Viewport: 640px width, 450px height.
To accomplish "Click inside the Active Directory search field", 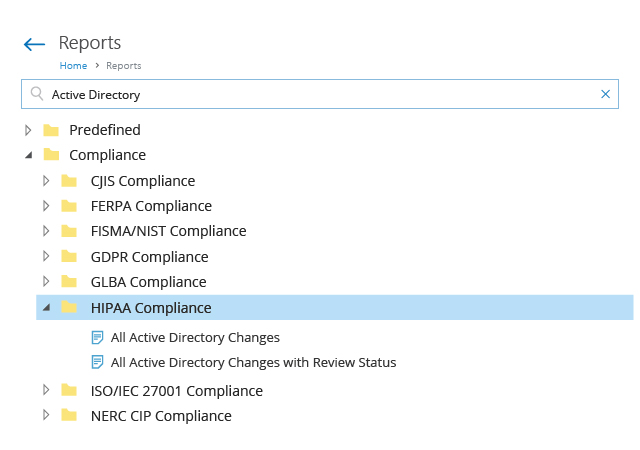I will coord(320,94).
